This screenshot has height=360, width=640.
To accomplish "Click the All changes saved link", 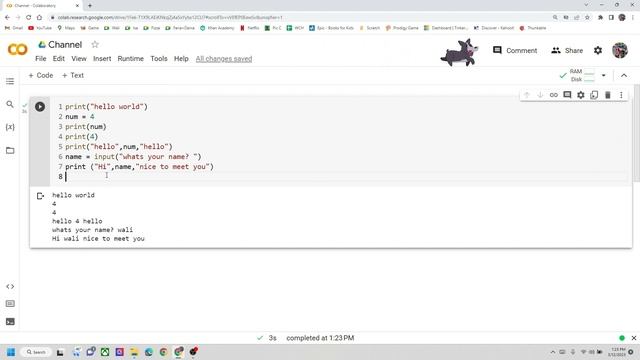I will pos(224,59).
